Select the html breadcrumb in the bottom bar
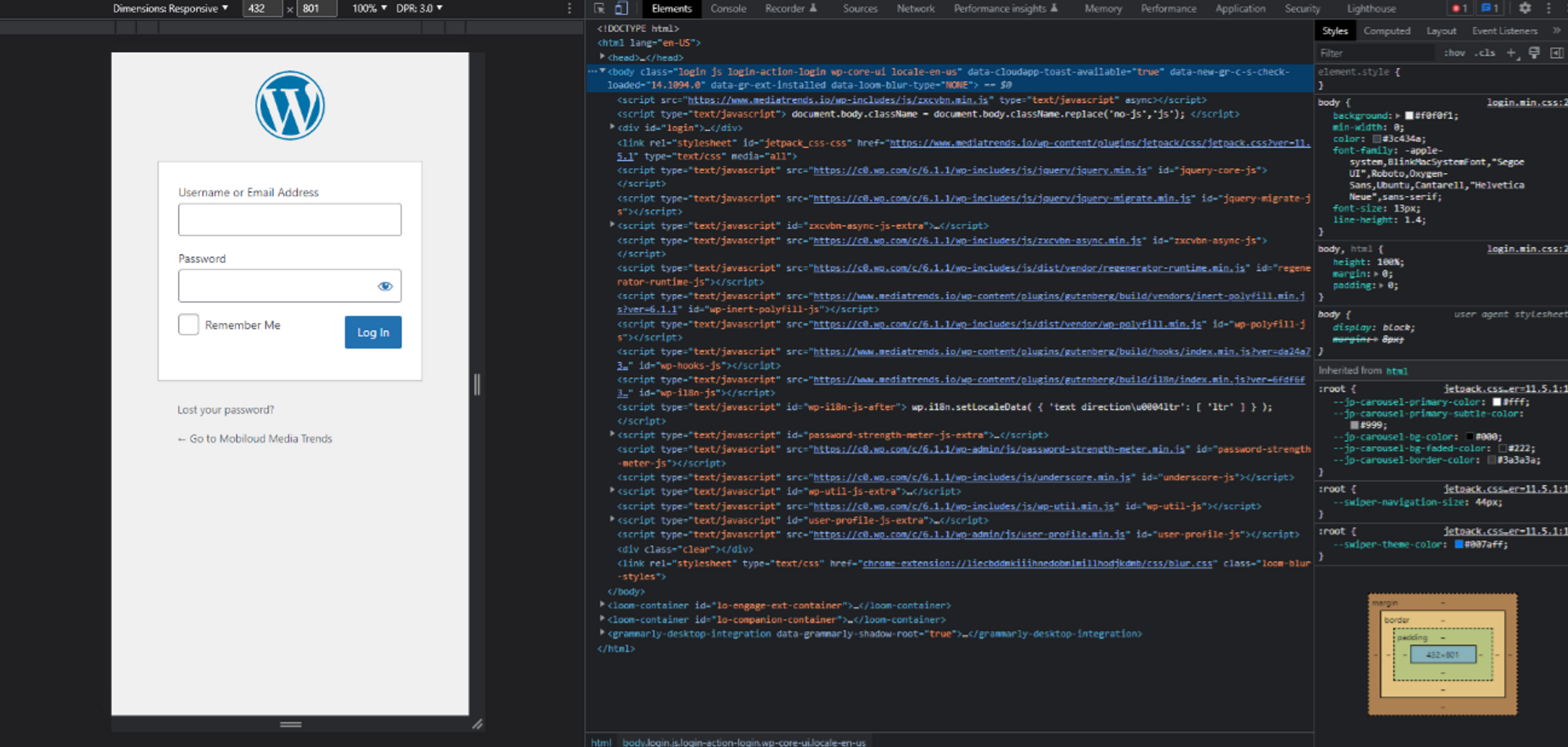Screen dimensions: 1568x747 click(601, 742)
